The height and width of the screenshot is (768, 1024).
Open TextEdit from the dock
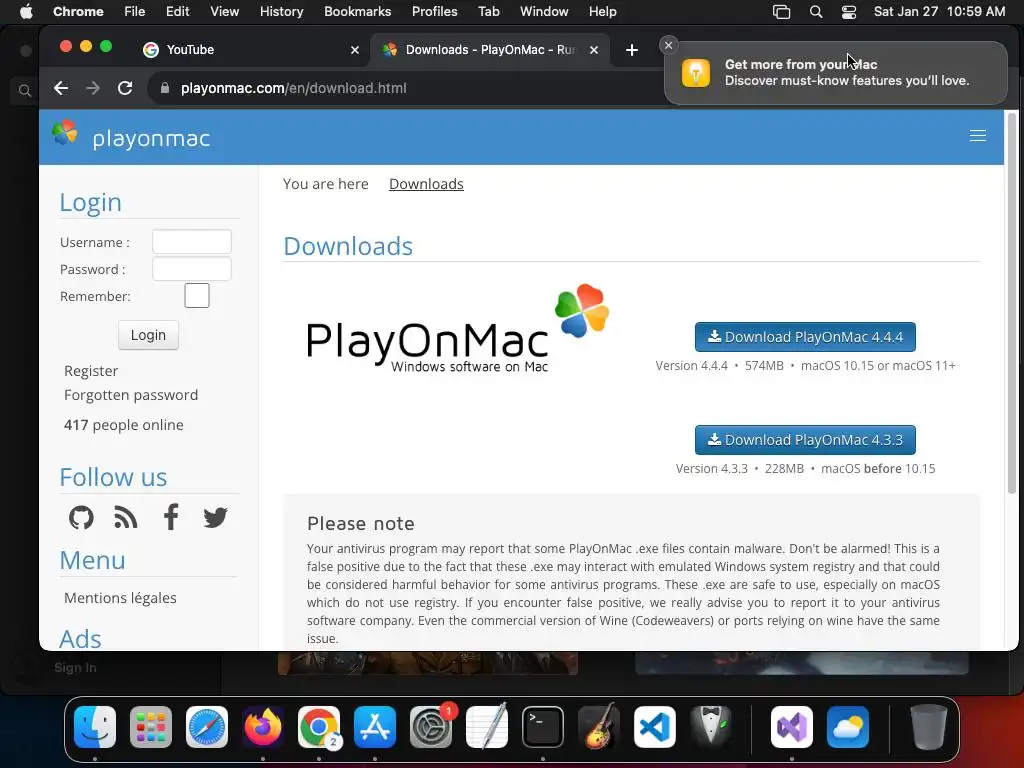click(487, 727)
